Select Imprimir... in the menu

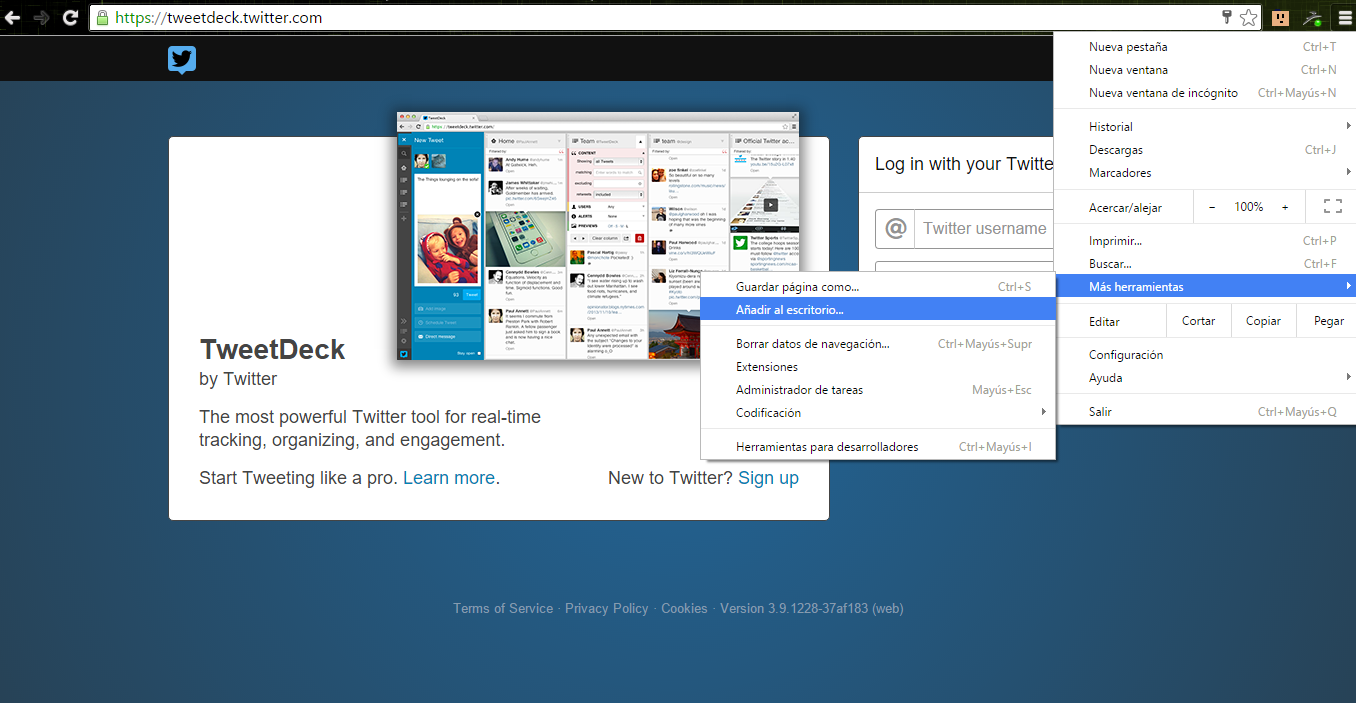pyautogui.click(x=1205, y=241)
